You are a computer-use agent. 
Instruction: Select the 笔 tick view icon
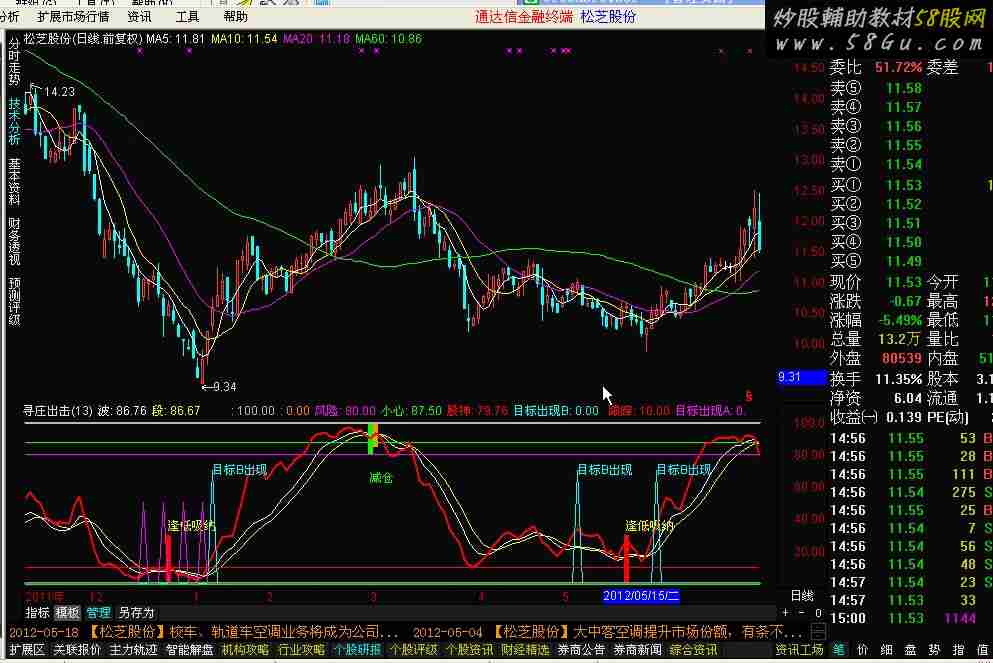pos(838,650)
